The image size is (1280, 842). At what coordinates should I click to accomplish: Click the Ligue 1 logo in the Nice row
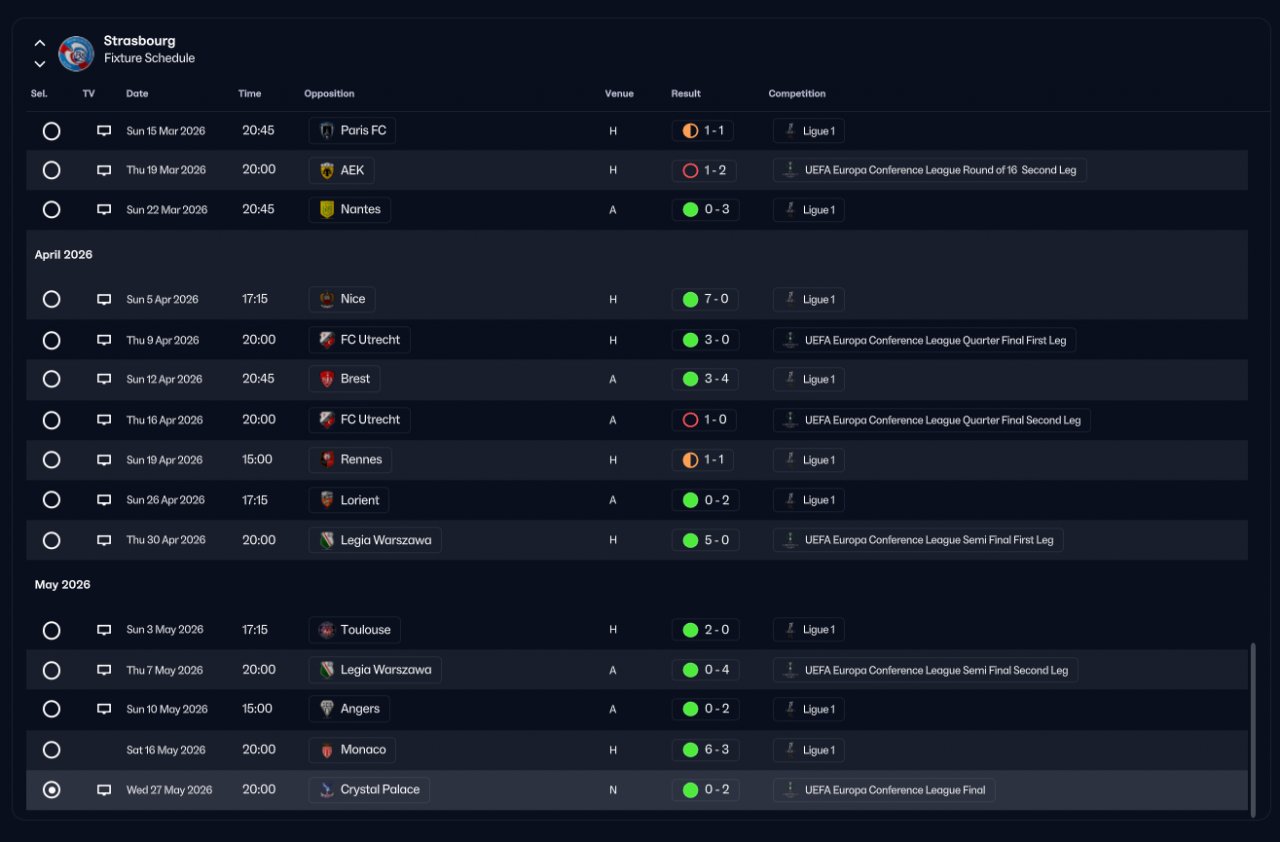[x=790, y=299]
